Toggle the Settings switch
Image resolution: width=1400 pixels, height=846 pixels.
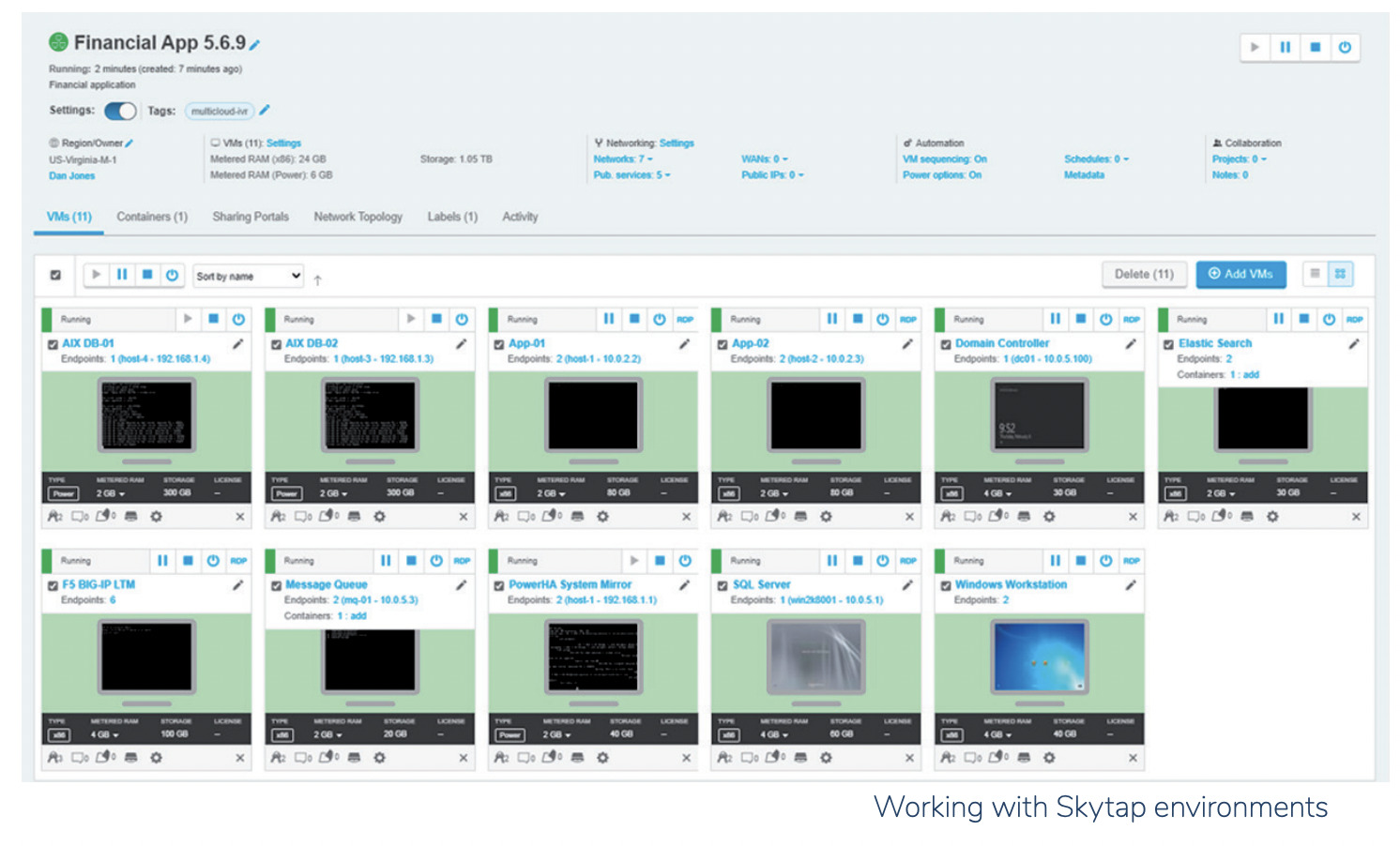click(120, 111)
